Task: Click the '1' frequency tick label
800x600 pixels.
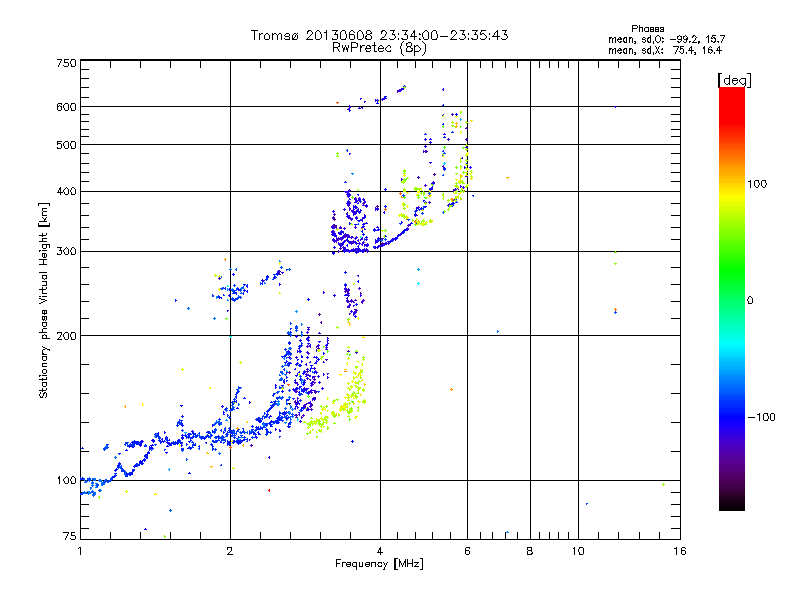Action: coord(80,551)
